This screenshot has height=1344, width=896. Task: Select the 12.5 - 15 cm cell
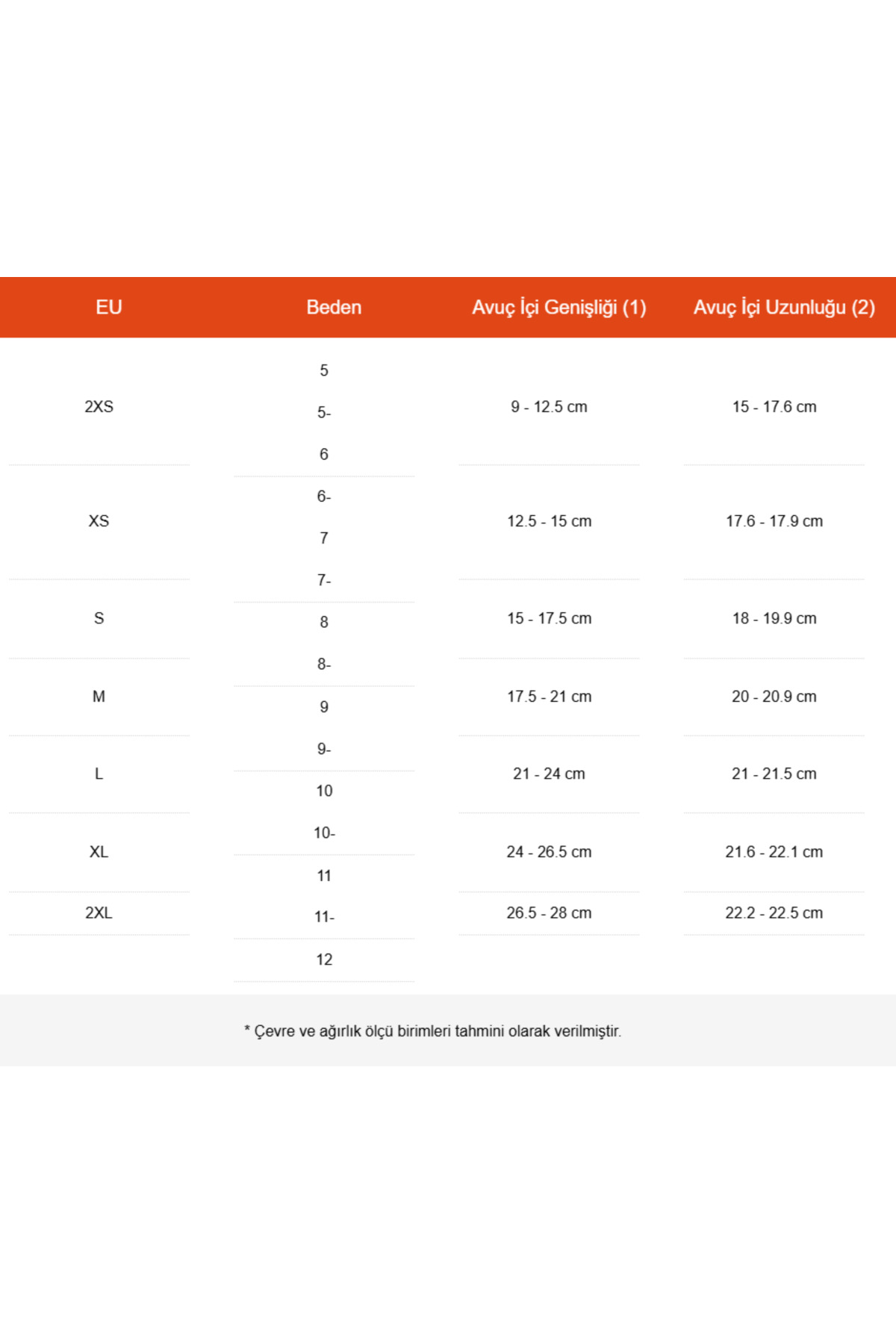click(x=549, y=521)
